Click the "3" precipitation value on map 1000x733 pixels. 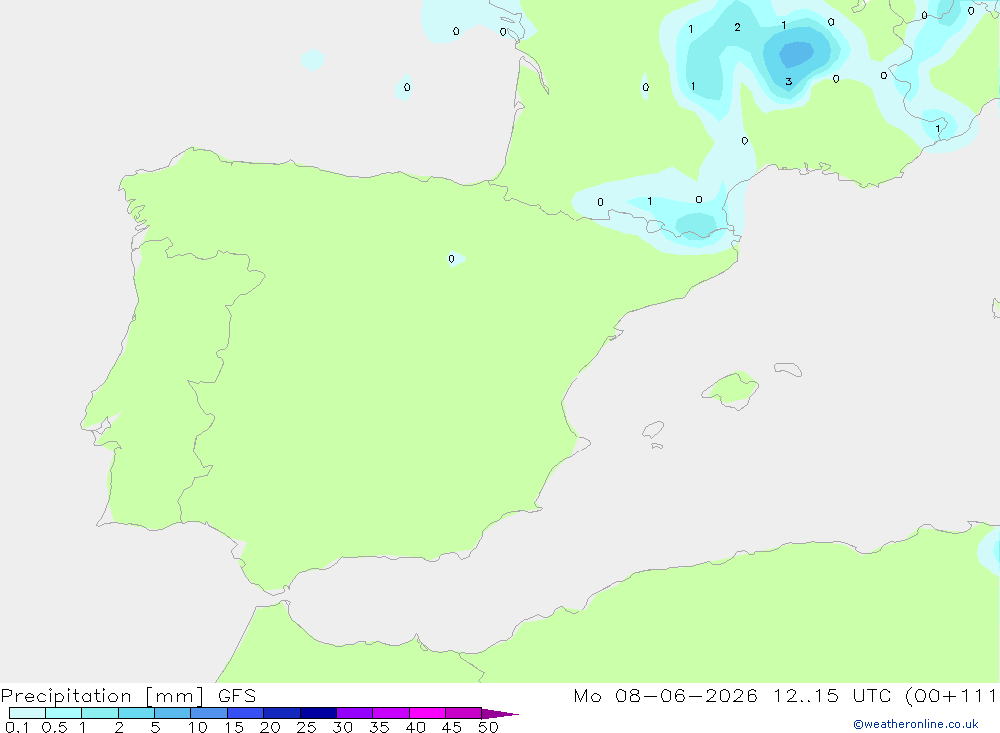(x=789, y=82)
